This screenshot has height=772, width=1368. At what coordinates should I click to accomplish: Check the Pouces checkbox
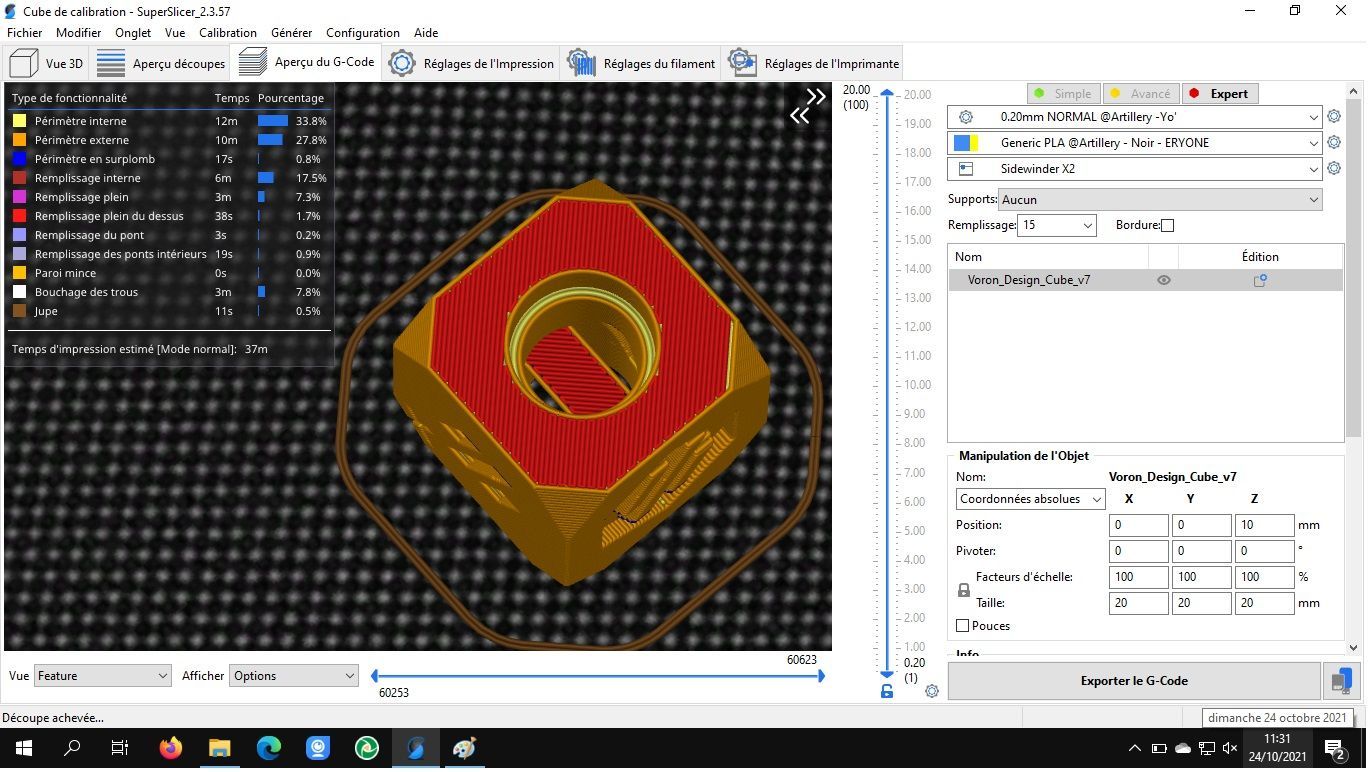[x=963, y=626]
